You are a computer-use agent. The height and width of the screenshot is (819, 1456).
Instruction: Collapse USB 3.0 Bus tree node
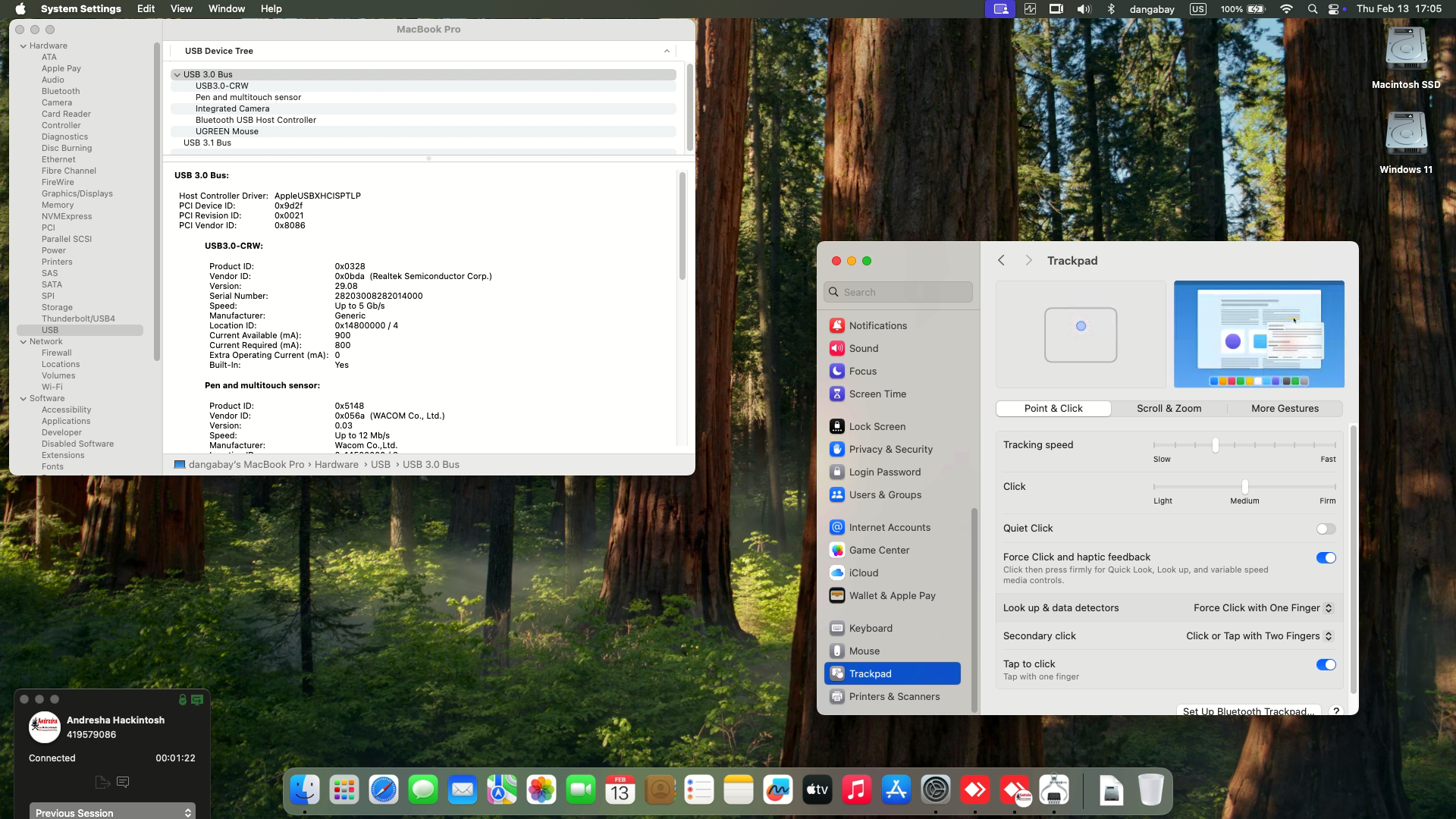coord(177,74)
